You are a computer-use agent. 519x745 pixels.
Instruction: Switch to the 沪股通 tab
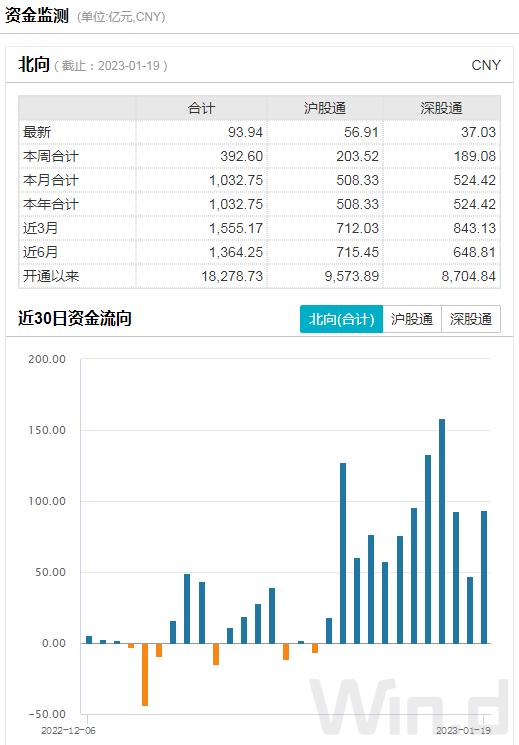point(412,319)
